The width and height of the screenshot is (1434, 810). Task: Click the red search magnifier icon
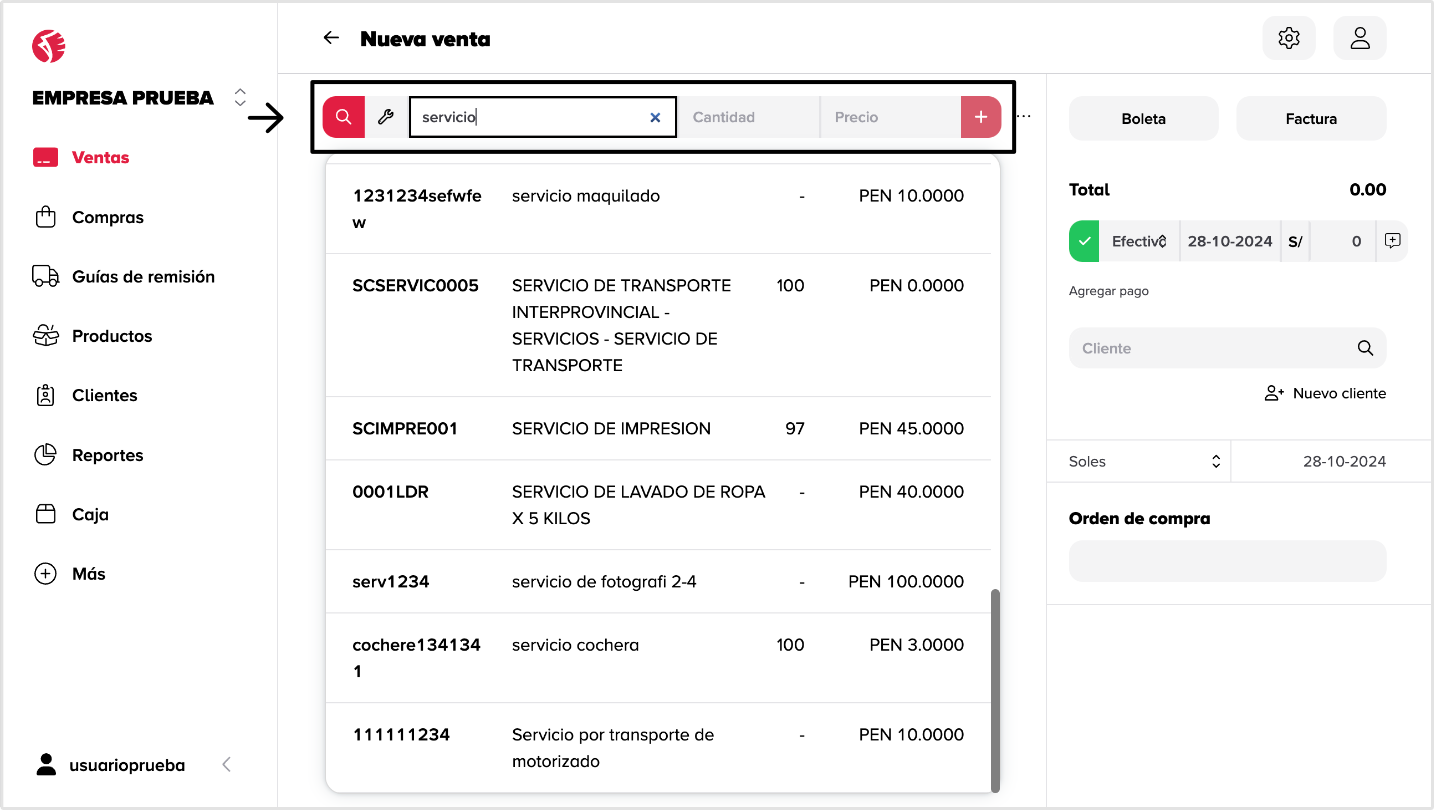343,117
